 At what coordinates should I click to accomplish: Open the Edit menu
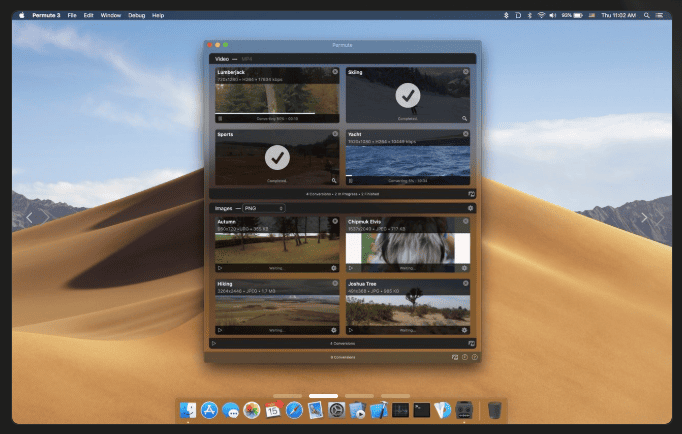(x=88, y=15)
